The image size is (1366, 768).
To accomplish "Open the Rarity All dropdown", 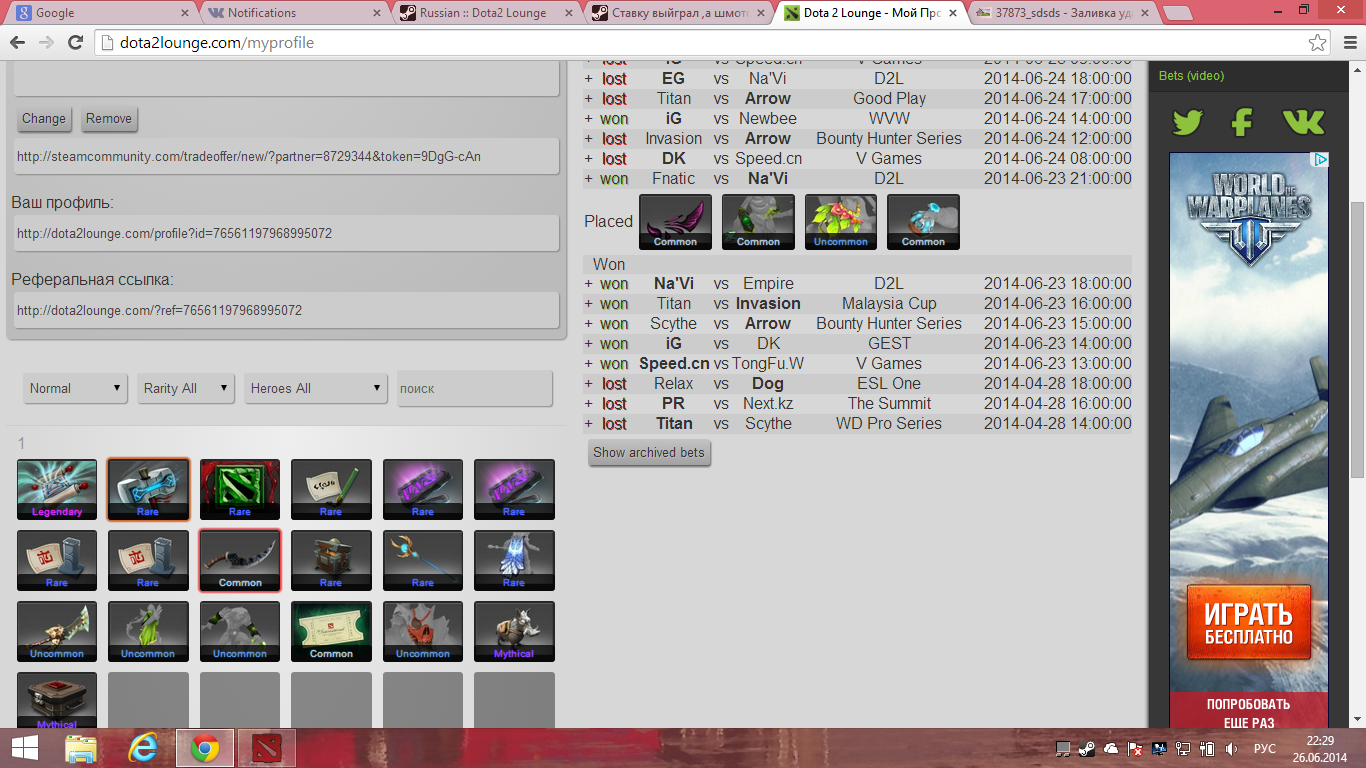I will coord(186,388).
